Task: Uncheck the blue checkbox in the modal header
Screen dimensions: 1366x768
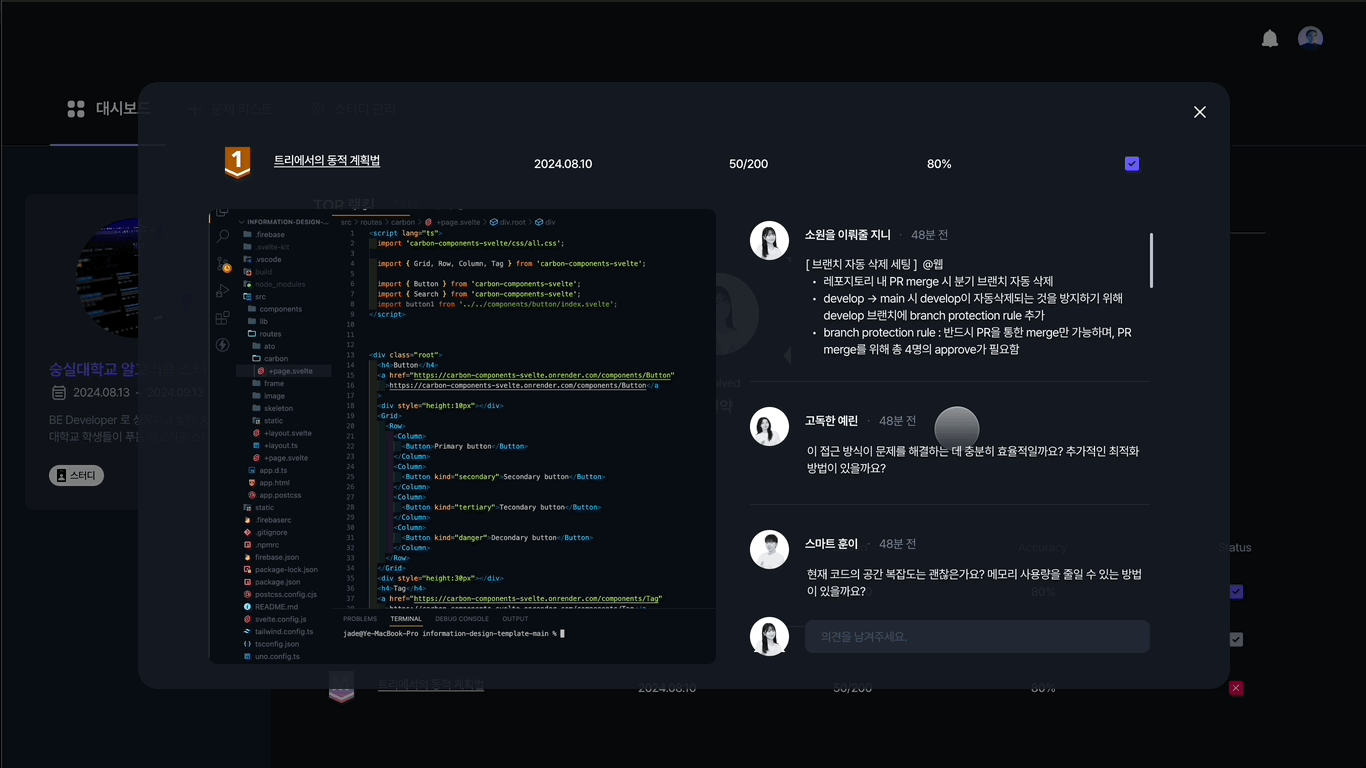Action: tap(1132, 163)
